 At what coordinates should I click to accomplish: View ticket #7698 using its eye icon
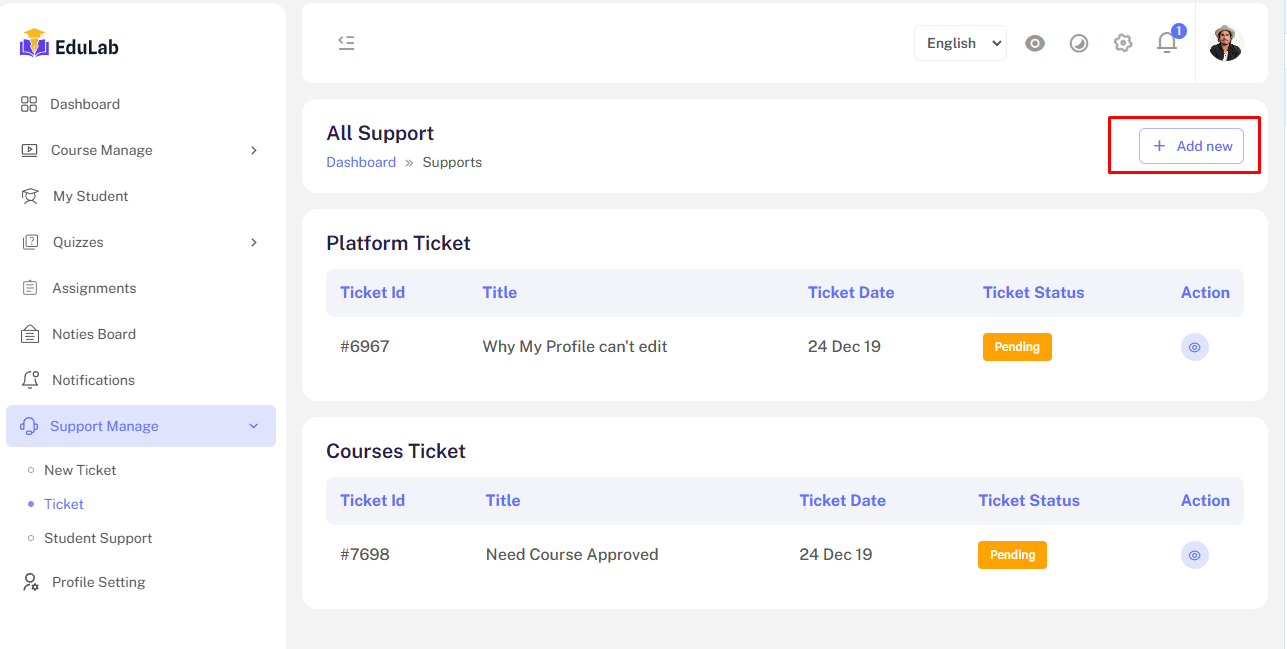tap(1194, 555)
